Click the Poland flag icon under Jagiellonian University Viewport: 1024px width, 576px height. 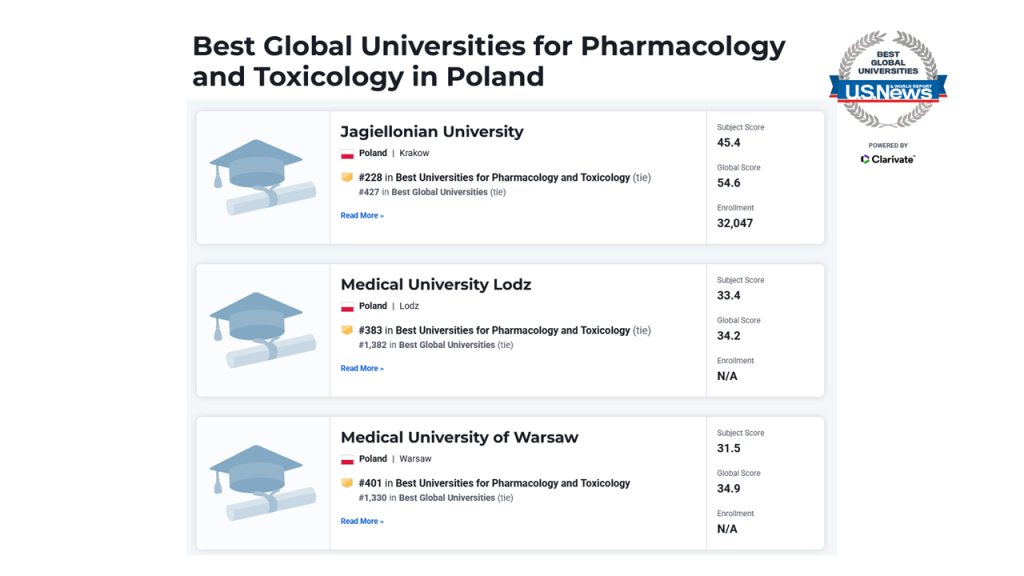click(x=347, y=154)
